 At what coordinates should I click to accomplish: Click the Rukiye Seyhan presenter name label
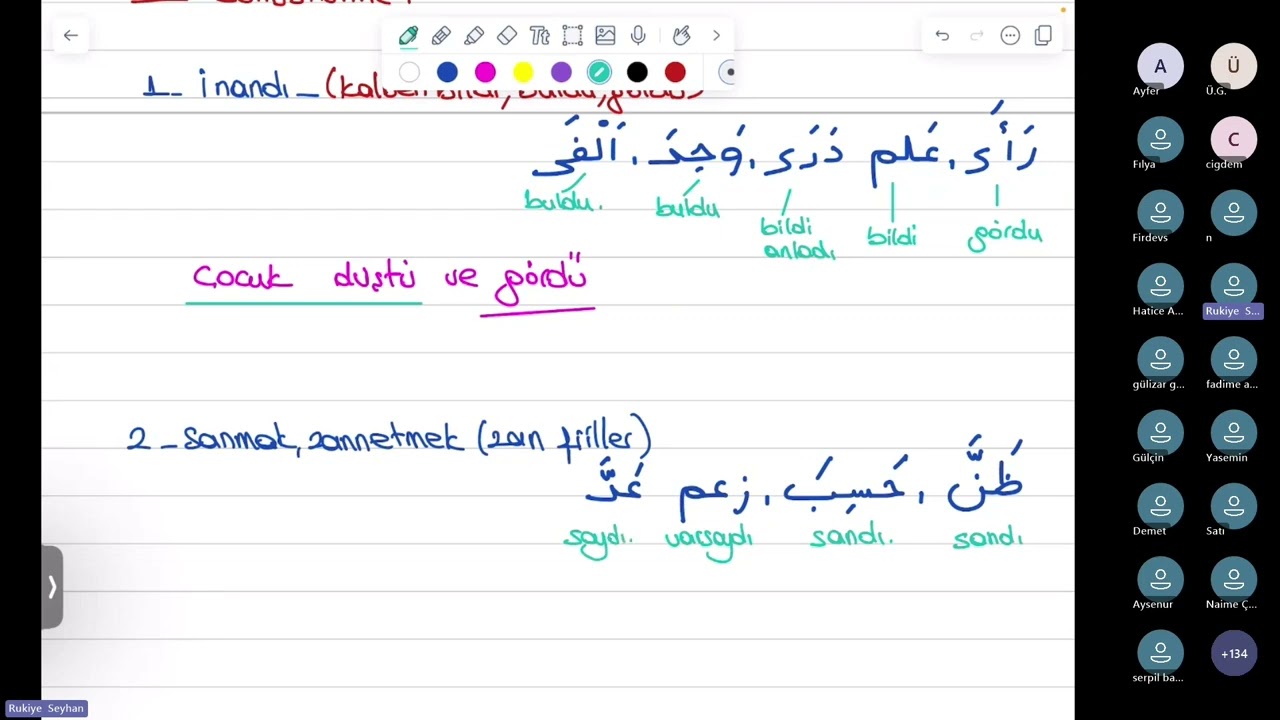point(46,708)
